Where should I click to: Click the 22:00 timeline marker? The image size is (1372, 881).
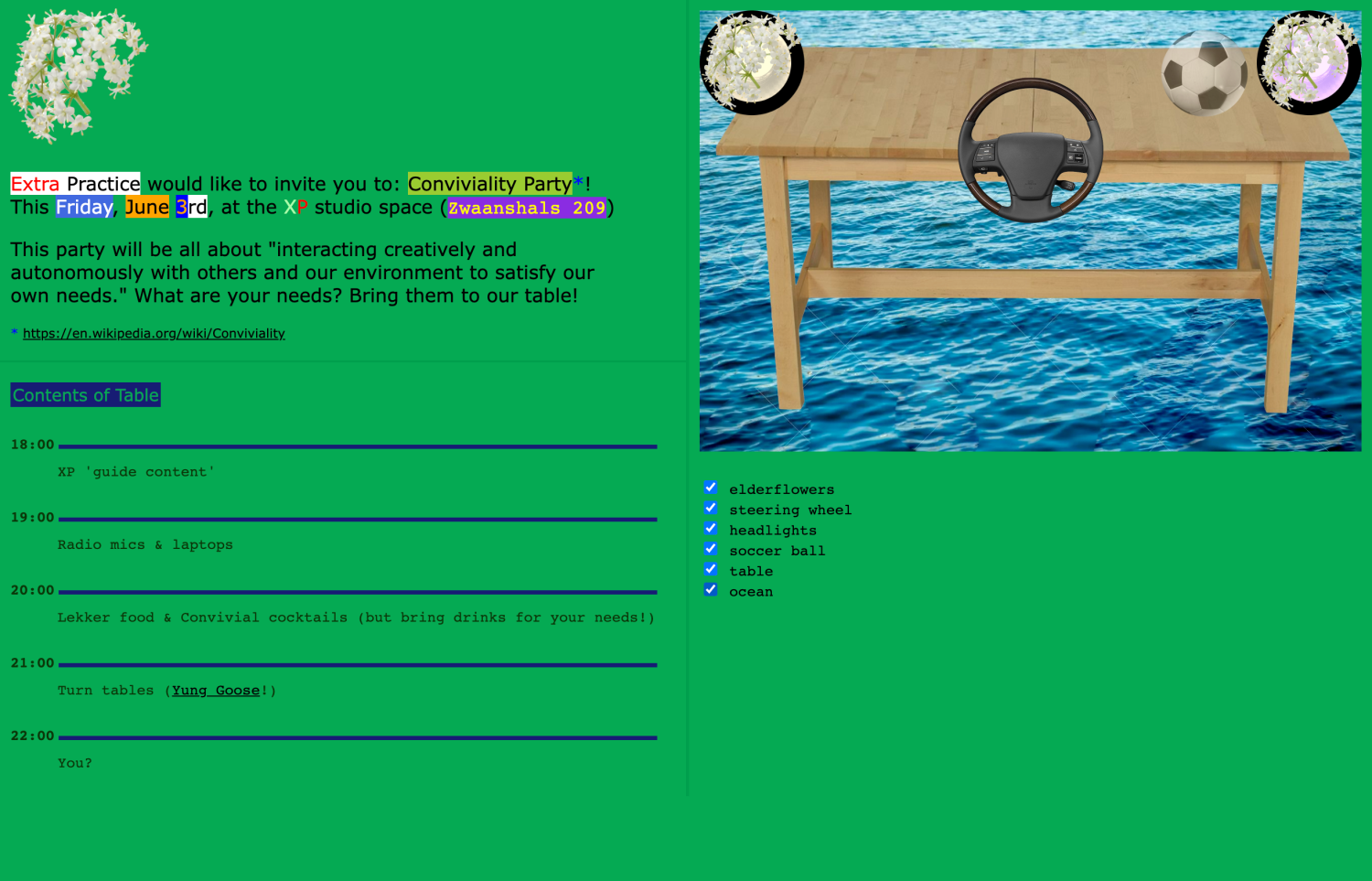coord(32,736)
